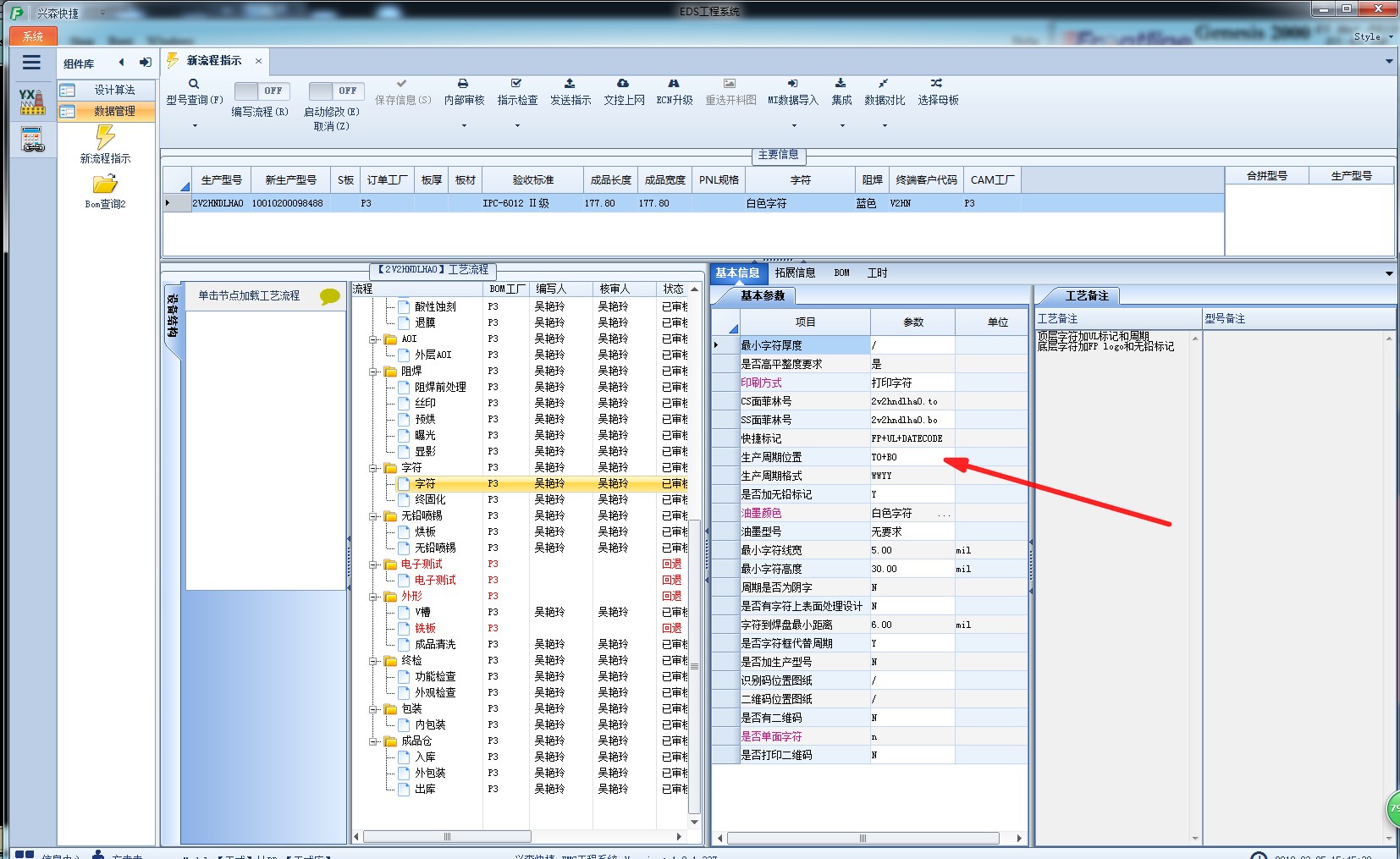Click 取消(Z) under 启动修改
The width and height of the screenshot is (1400, 859).
click(x=331, y=126)
